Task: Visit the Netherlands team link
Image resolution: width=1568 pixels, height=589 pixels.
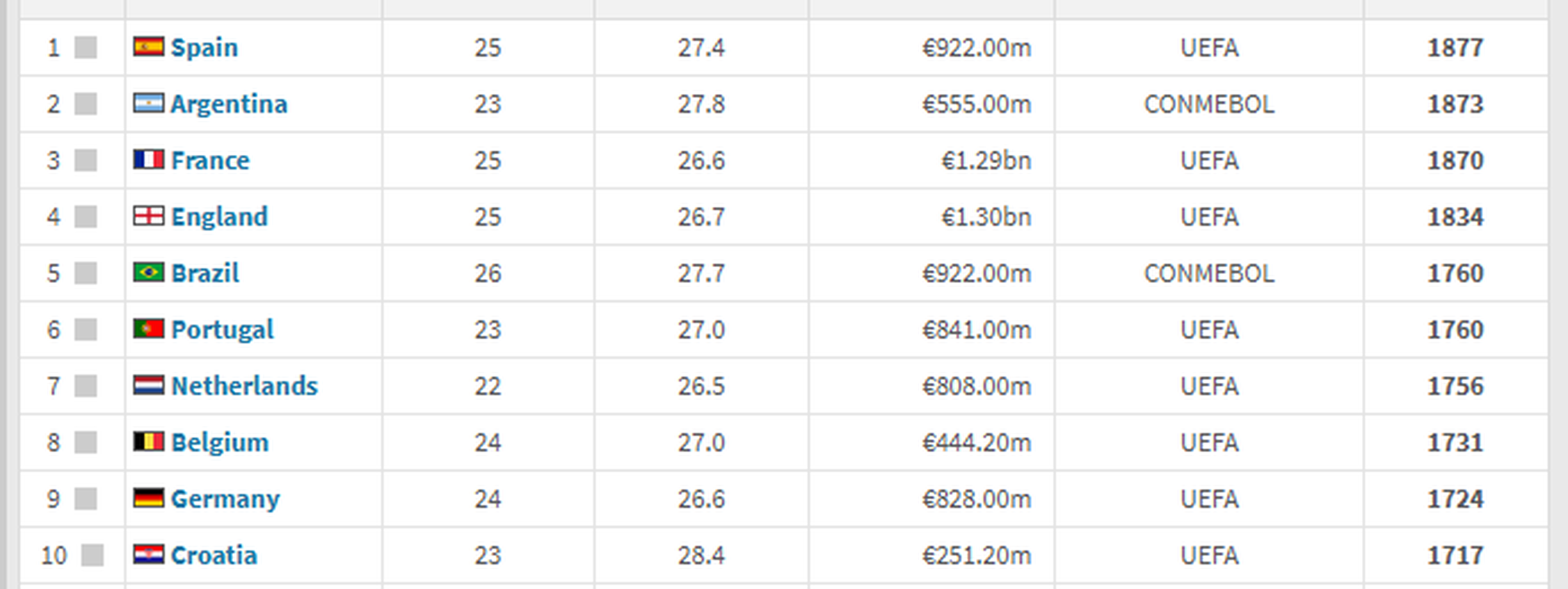Action: point(244,386)
